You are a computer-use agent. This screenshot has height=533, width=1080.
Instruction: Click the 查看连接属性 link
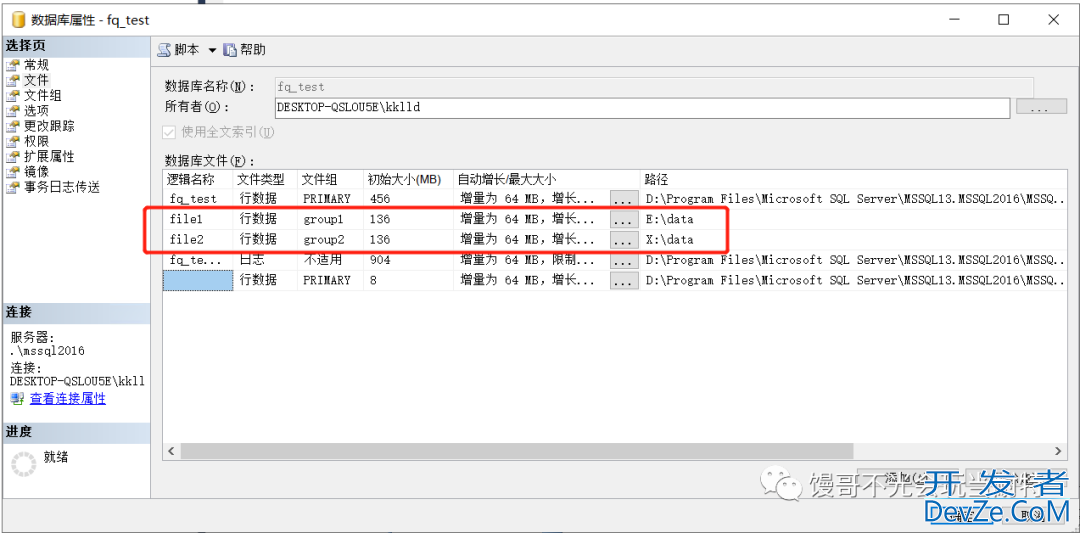pyautogui.click(x=68, y=398)
